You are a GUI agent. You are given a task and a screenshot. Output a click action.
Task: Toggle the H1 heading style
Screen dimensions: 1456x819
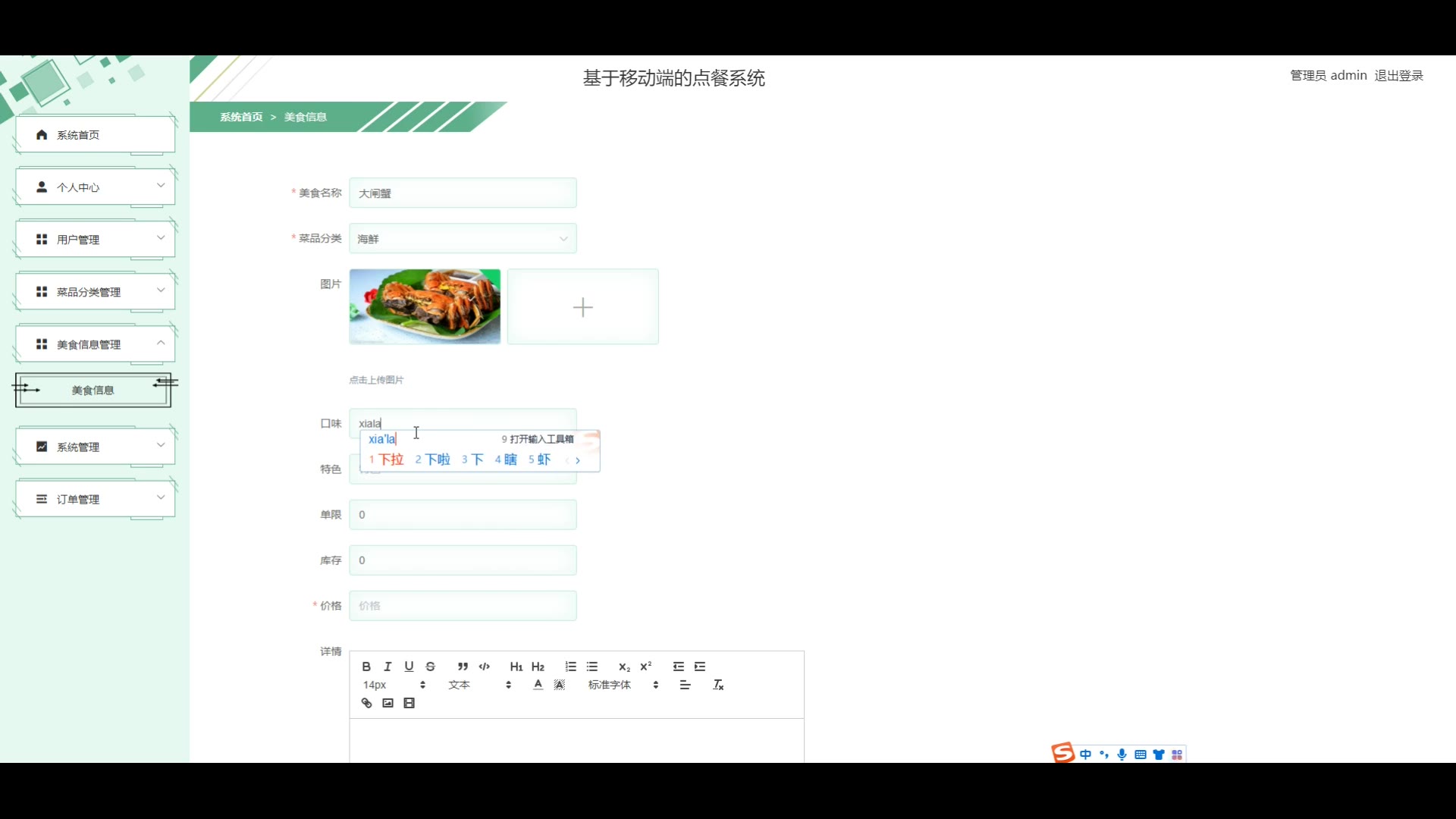(516, 667)
